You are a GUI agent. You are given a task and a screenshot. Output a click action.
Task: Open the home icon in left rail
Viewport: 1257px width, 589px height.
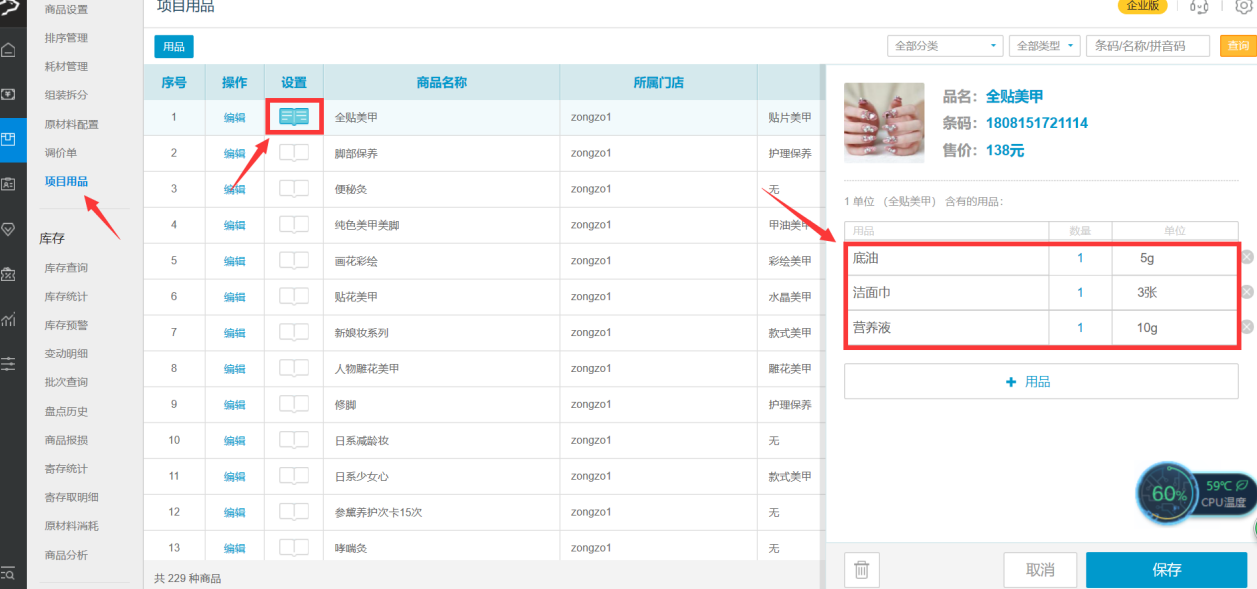point(9,50)
